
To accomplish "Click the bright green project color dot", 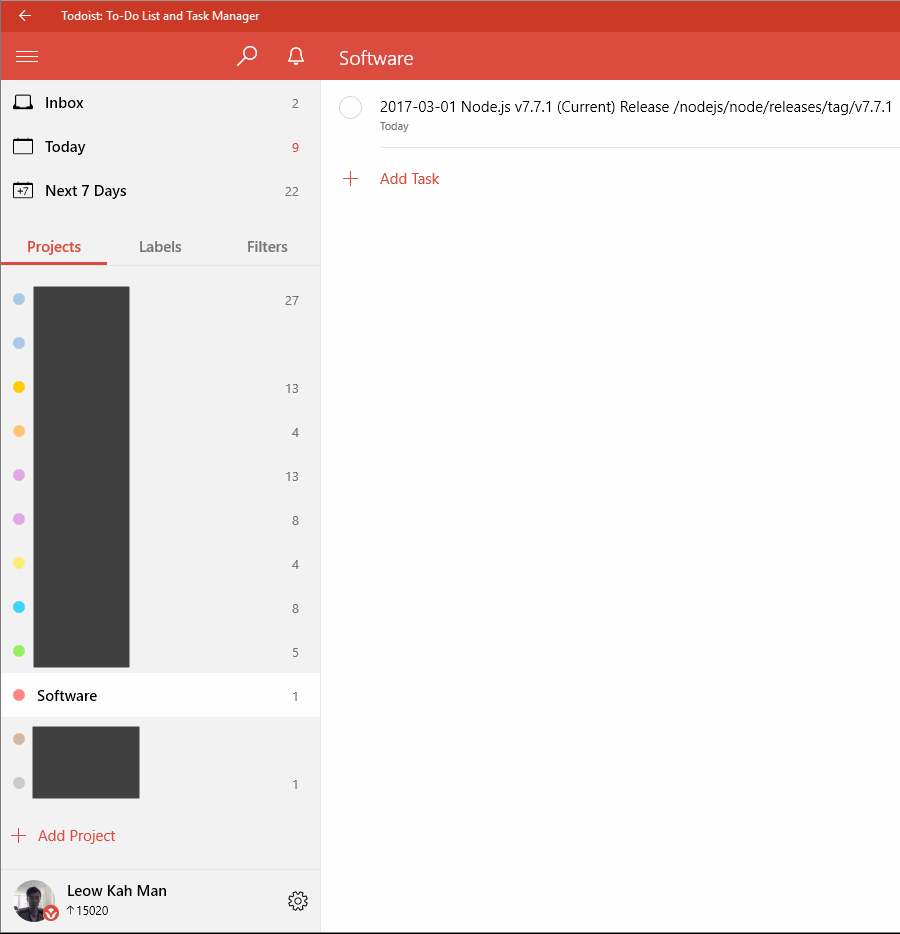I will 19,651.
